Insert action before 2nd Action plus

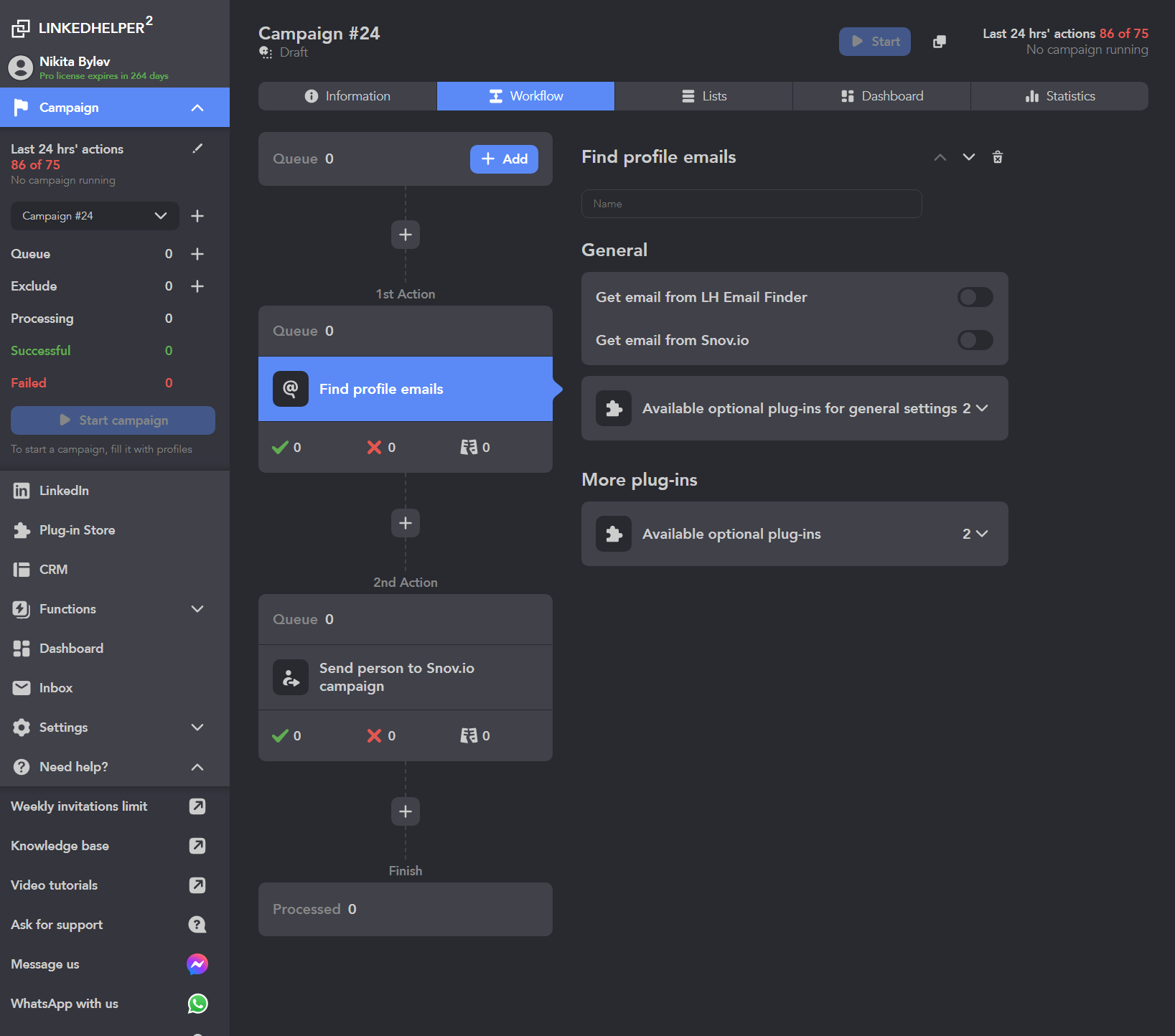[406, 523]
